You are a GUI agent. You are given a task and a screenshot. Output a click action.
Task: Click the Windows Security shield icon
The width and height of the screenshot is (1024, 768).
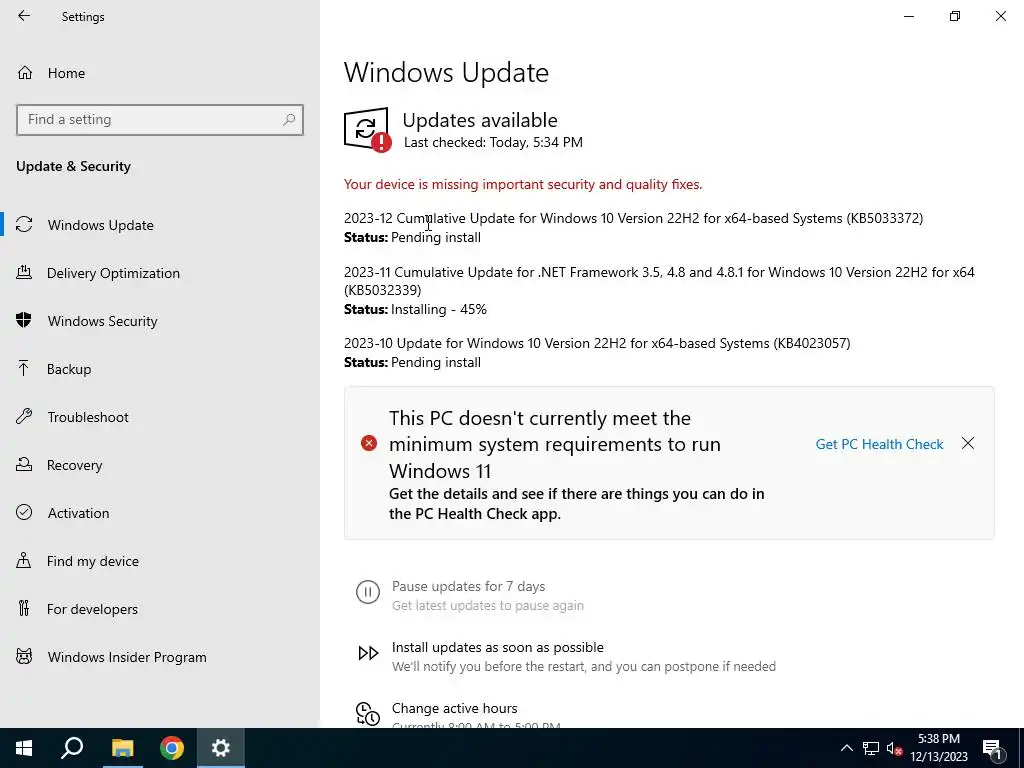coord(24,320)
